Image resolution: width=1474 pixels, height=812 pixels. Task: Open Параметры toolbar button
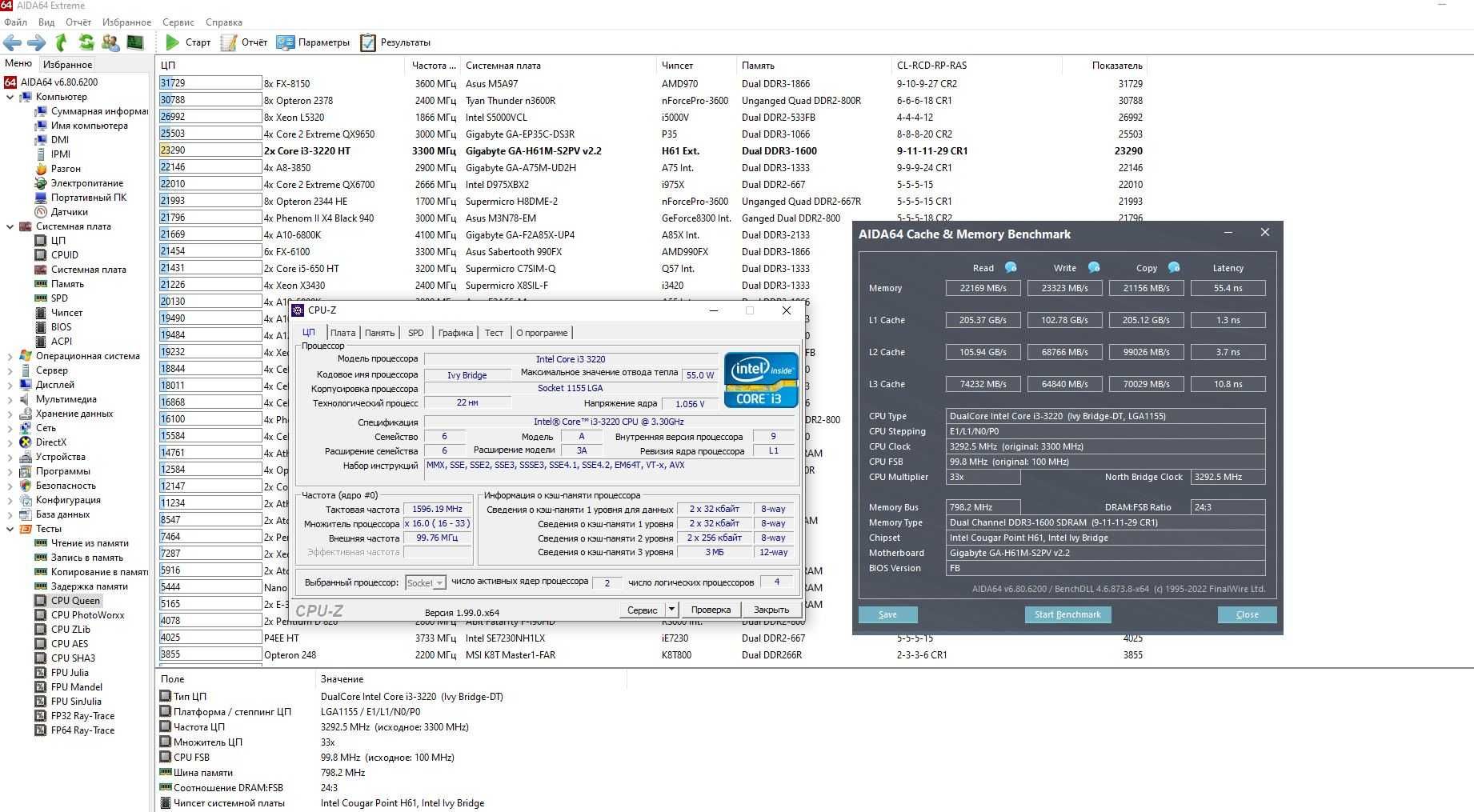tap(313, 42)
